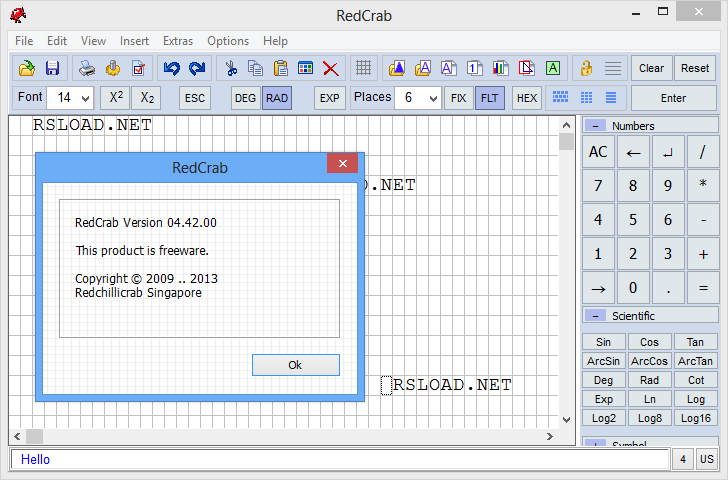This screenshot has height=480, width=728.
Task: Collapse the Numbers panel
Action: pos(596,126)
